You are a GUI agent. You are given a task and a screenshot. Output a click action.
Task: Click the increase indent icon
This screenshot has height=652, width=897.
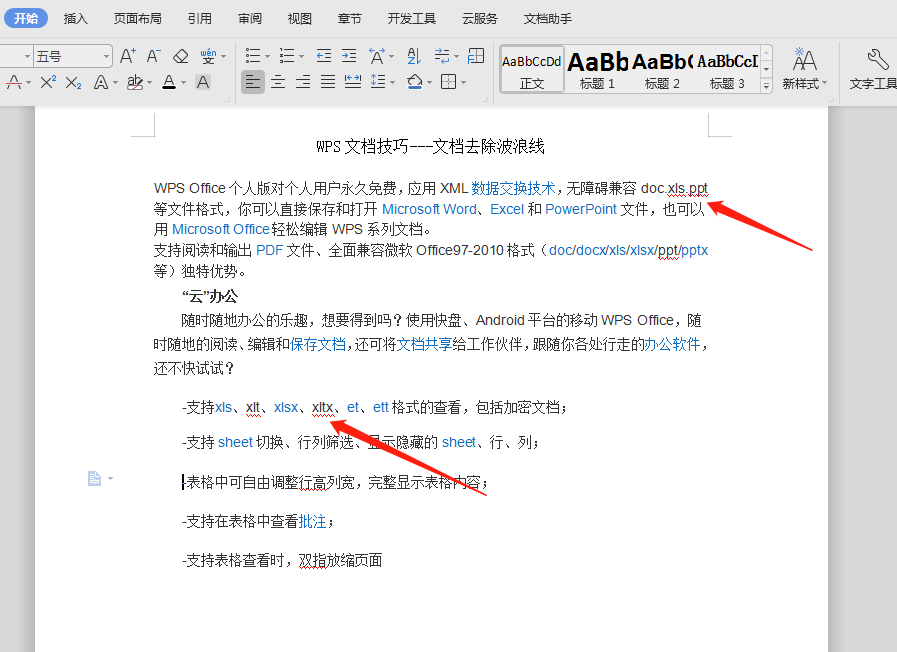[x=349, y=56]
